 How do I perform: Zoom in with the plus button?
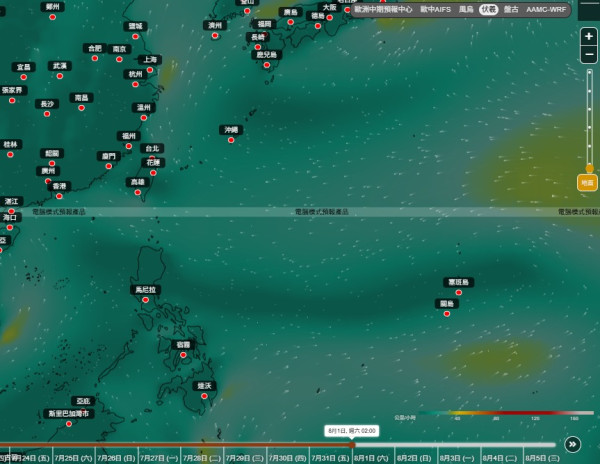coord(589,36)
